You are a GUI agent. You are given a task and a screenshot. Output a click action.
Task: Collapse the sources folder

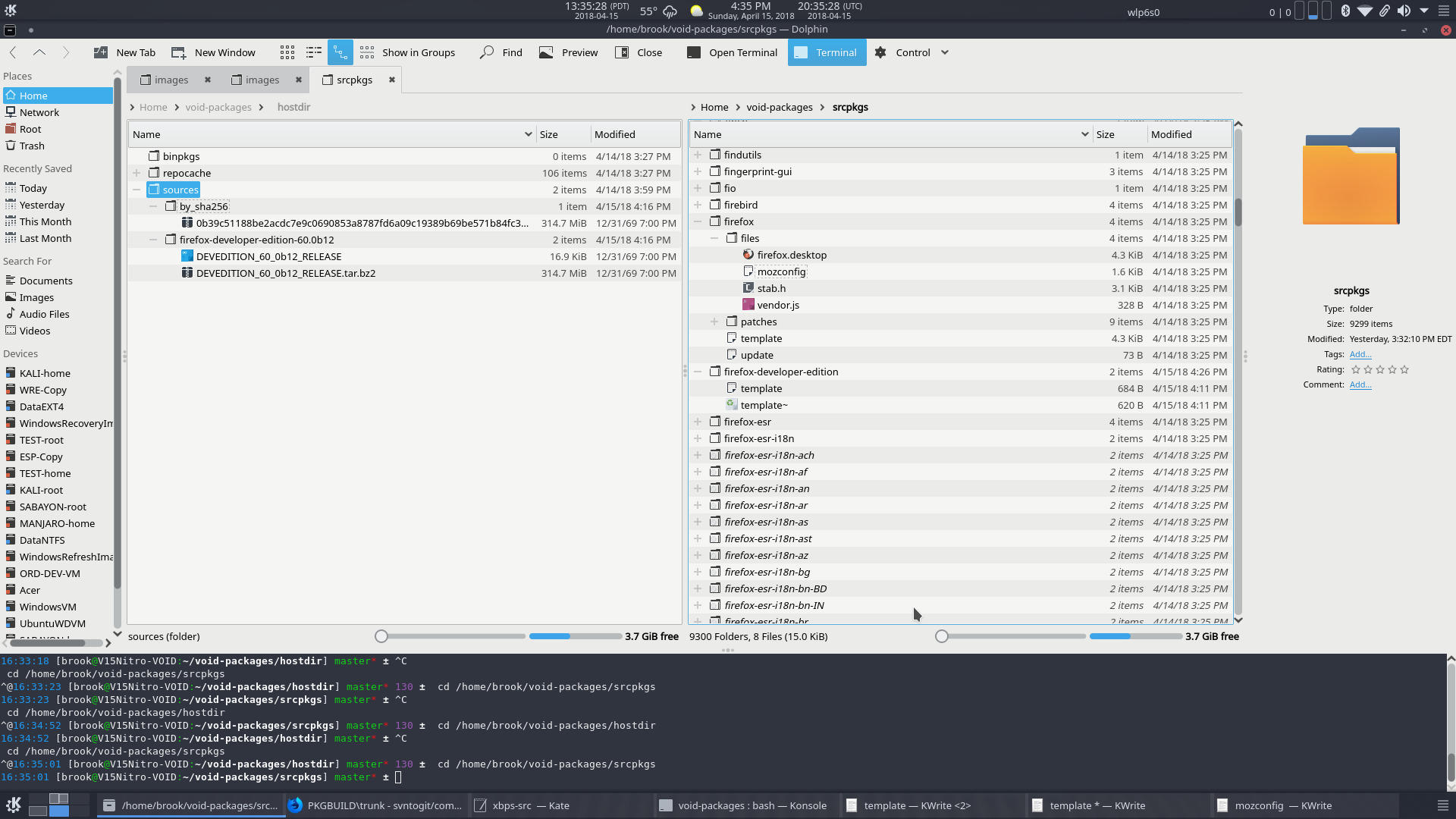point(136,190)
